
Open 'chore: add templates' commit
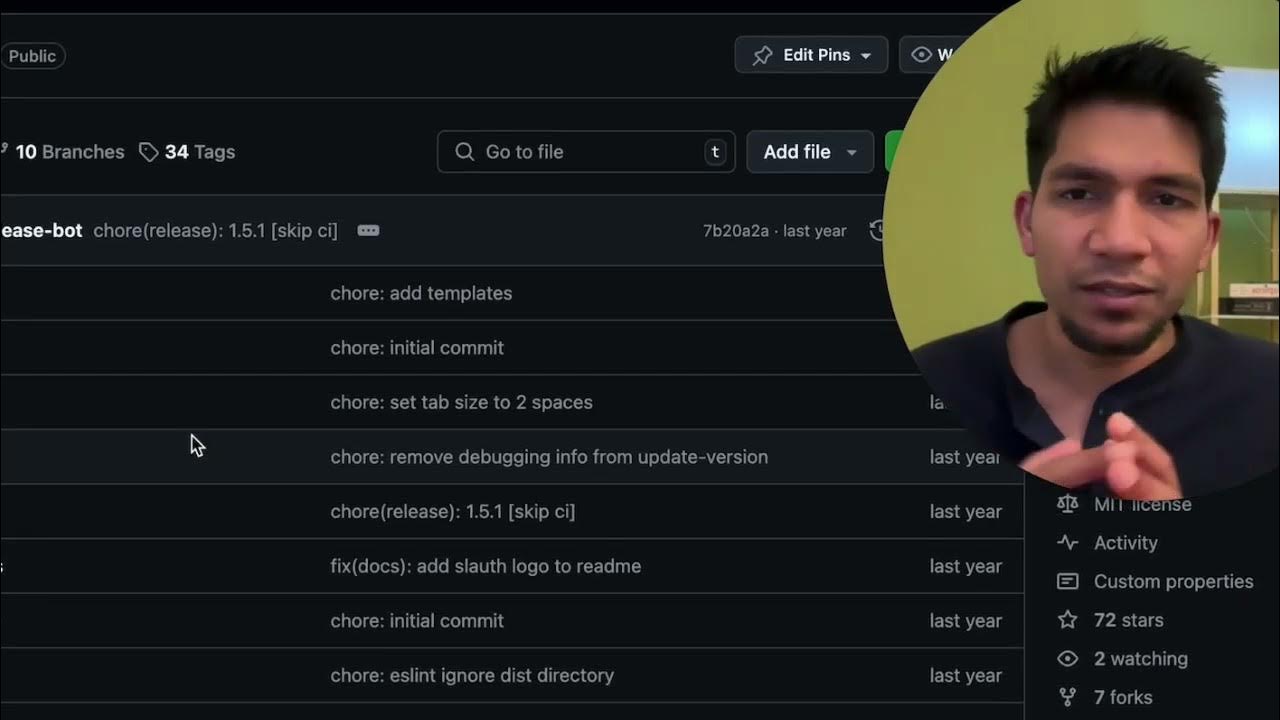click(x=421, y=293)
